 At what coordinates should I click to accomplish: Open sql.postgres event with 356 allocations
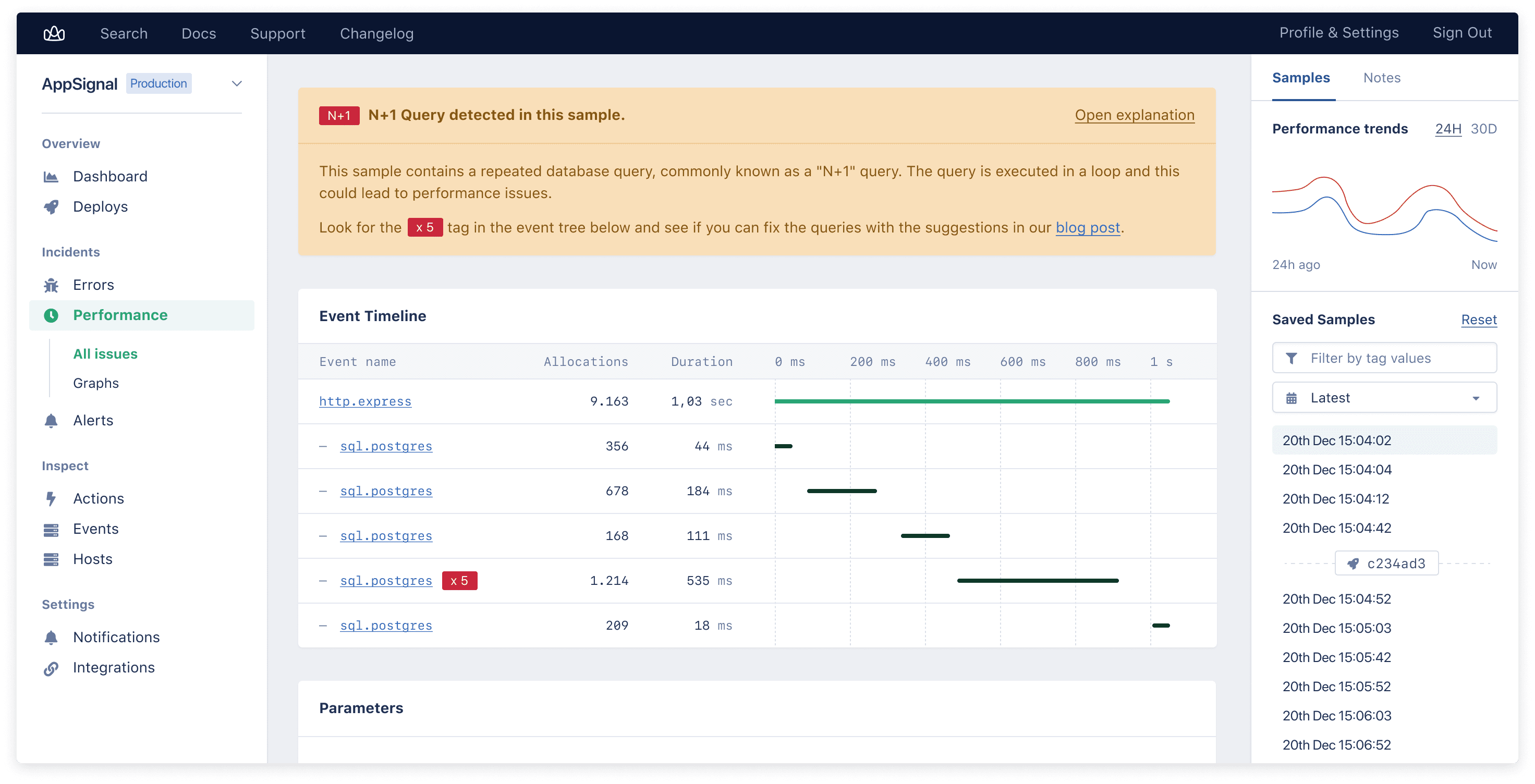(x=385, y=446)
